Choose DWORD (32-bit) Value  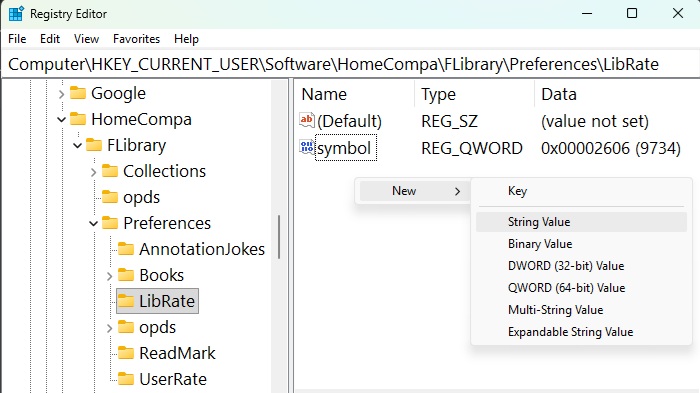(581, 266)
